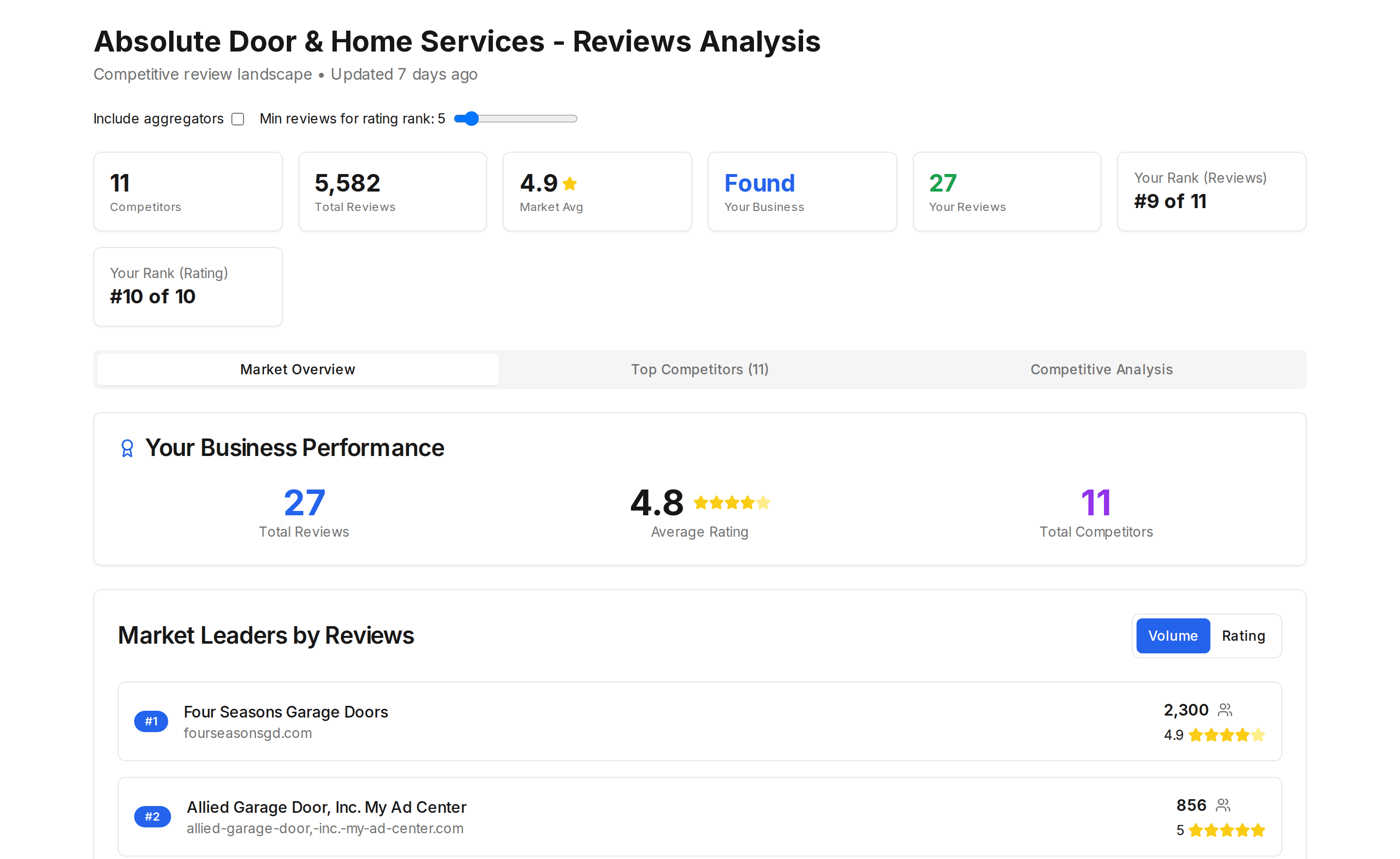Click the Four Seasons Garage Doors 4.9 star rating
This screenshot has height=859, width=1400.
pos(1227,735)
